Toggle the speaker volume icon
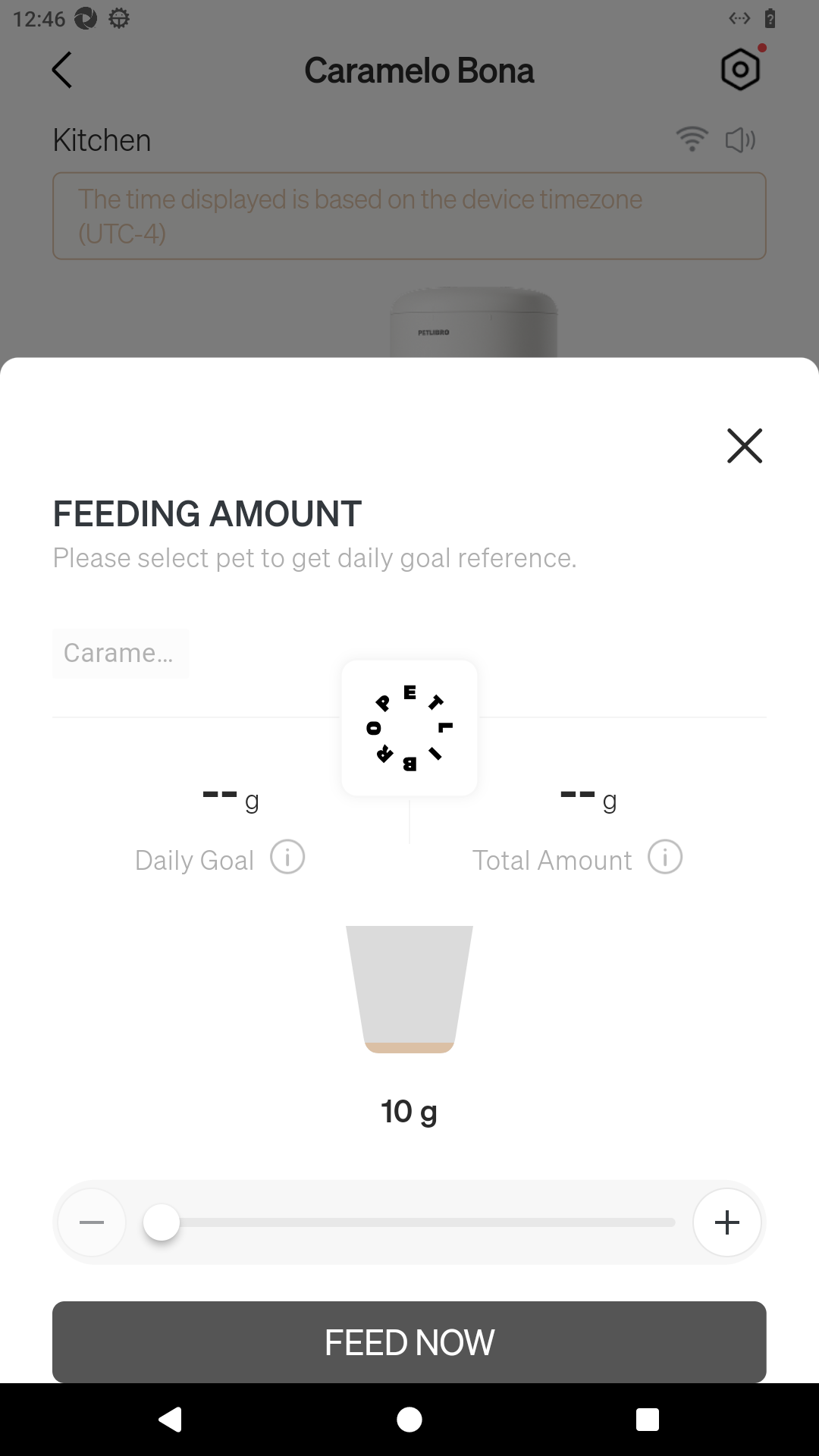This screenshot has height=1456, width=819. (740, 140)
